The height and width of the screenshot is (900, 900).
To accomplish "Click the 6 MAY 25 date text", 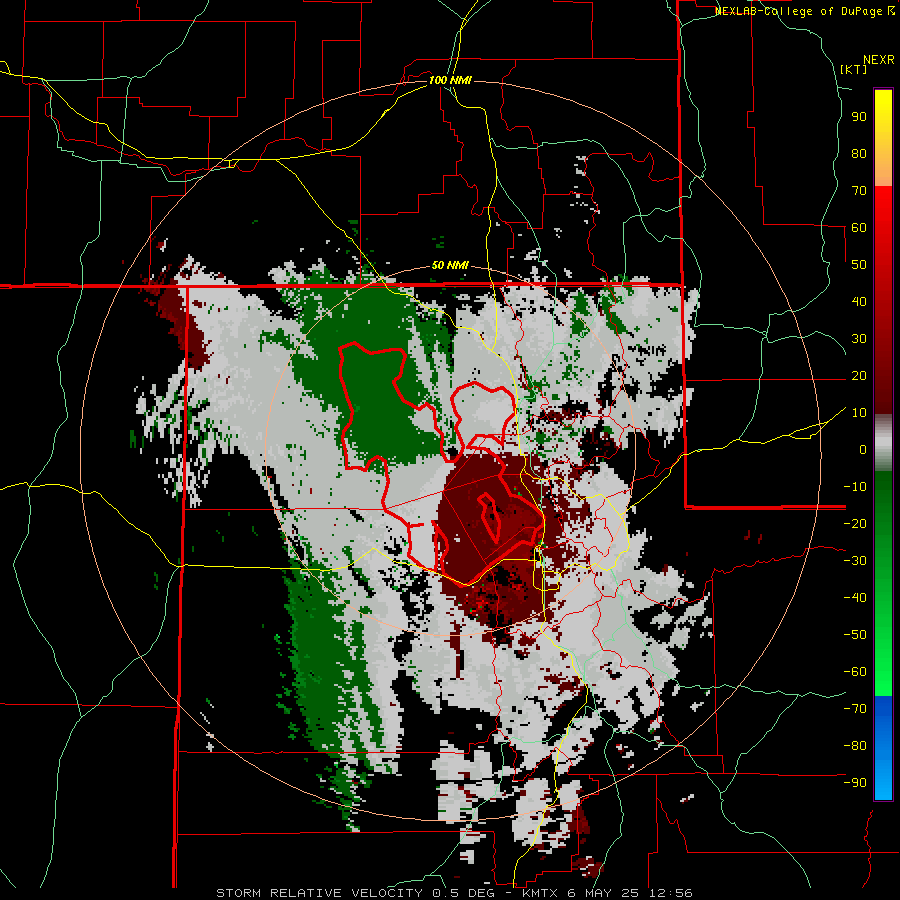I will [606, 893].
